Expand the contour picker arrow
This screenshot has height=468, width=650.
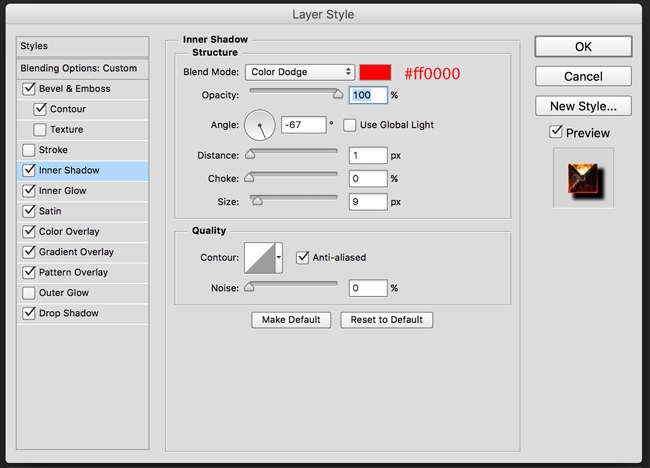point(279,258)
